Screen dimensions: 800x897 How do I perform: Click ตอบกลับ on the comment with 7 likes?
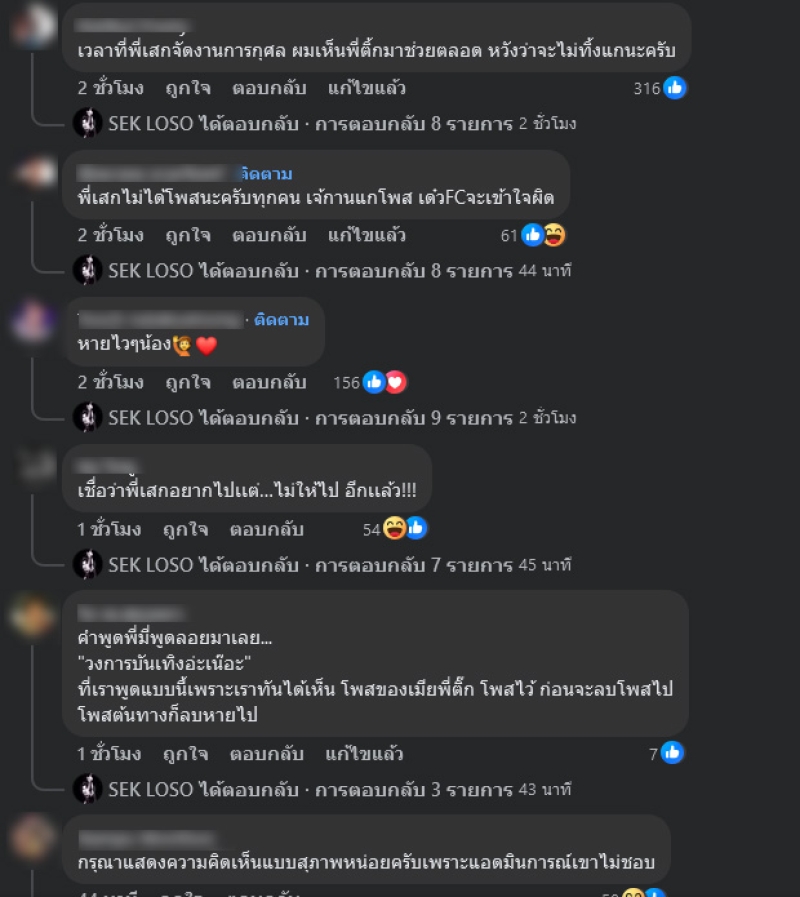[x=267, y=754]
